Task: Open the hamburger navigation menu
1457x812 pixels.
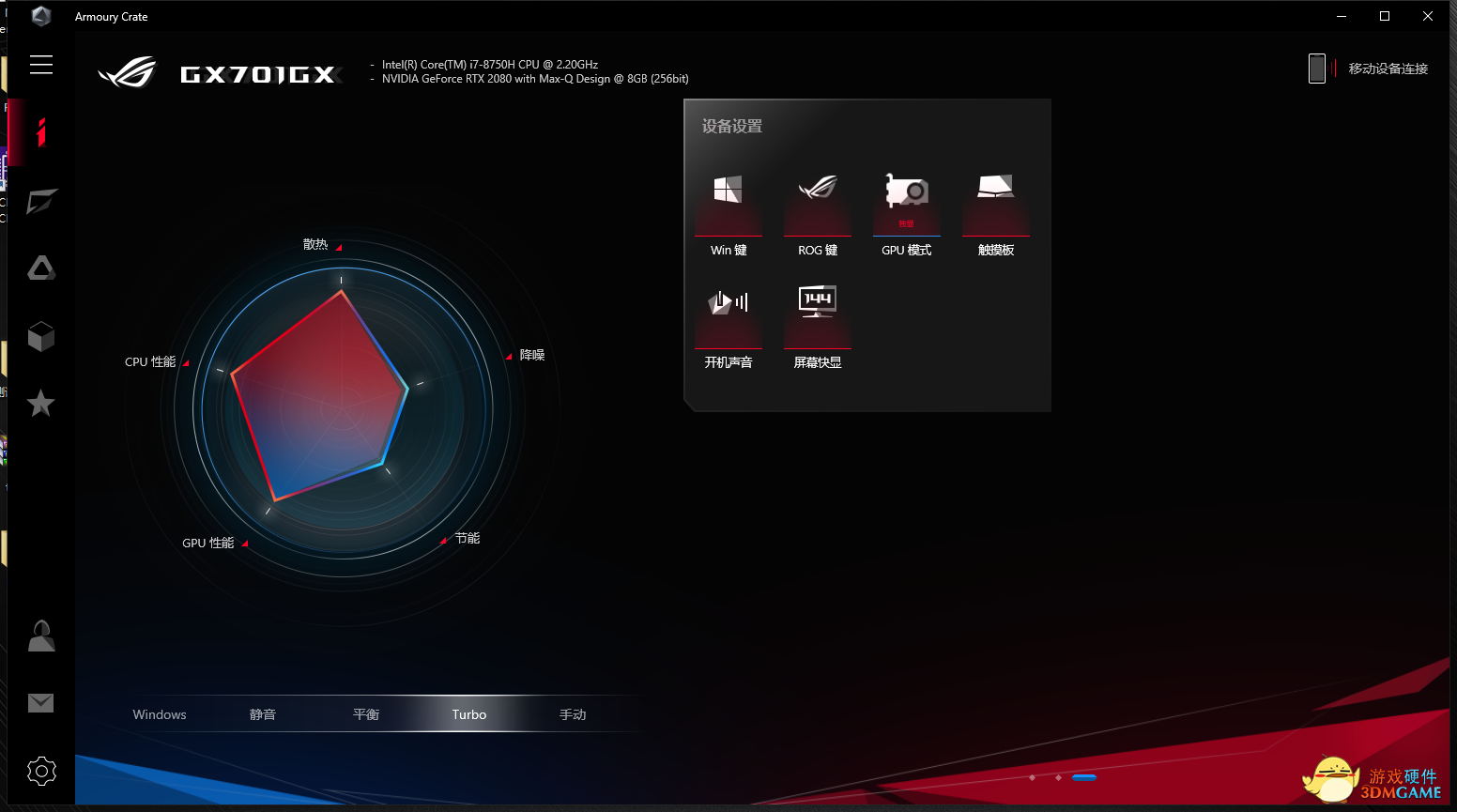Action: point(41,65)
